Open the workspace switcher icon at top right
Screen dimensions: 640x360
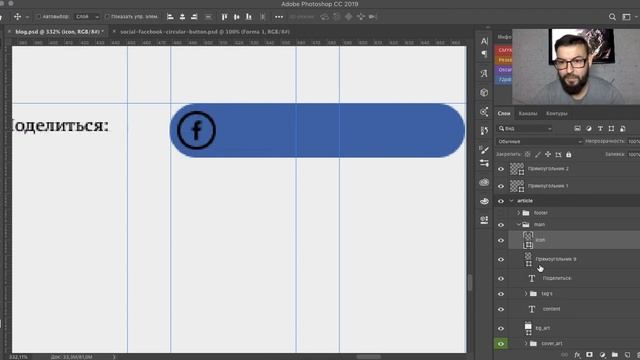[626, 17]
